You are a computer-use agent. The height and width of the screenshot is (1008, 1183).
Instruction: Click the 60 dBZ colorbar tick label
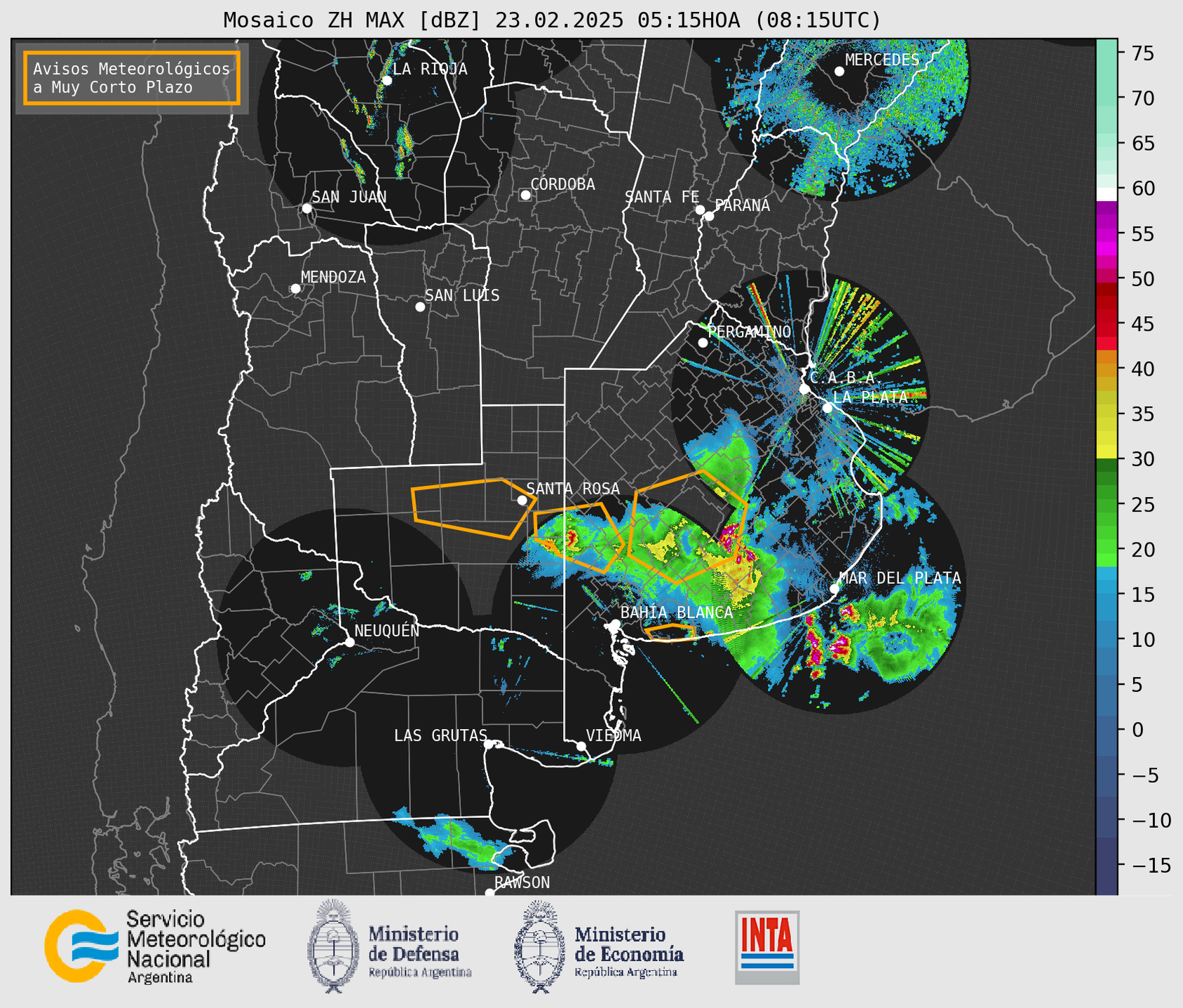pos(1142,189)
